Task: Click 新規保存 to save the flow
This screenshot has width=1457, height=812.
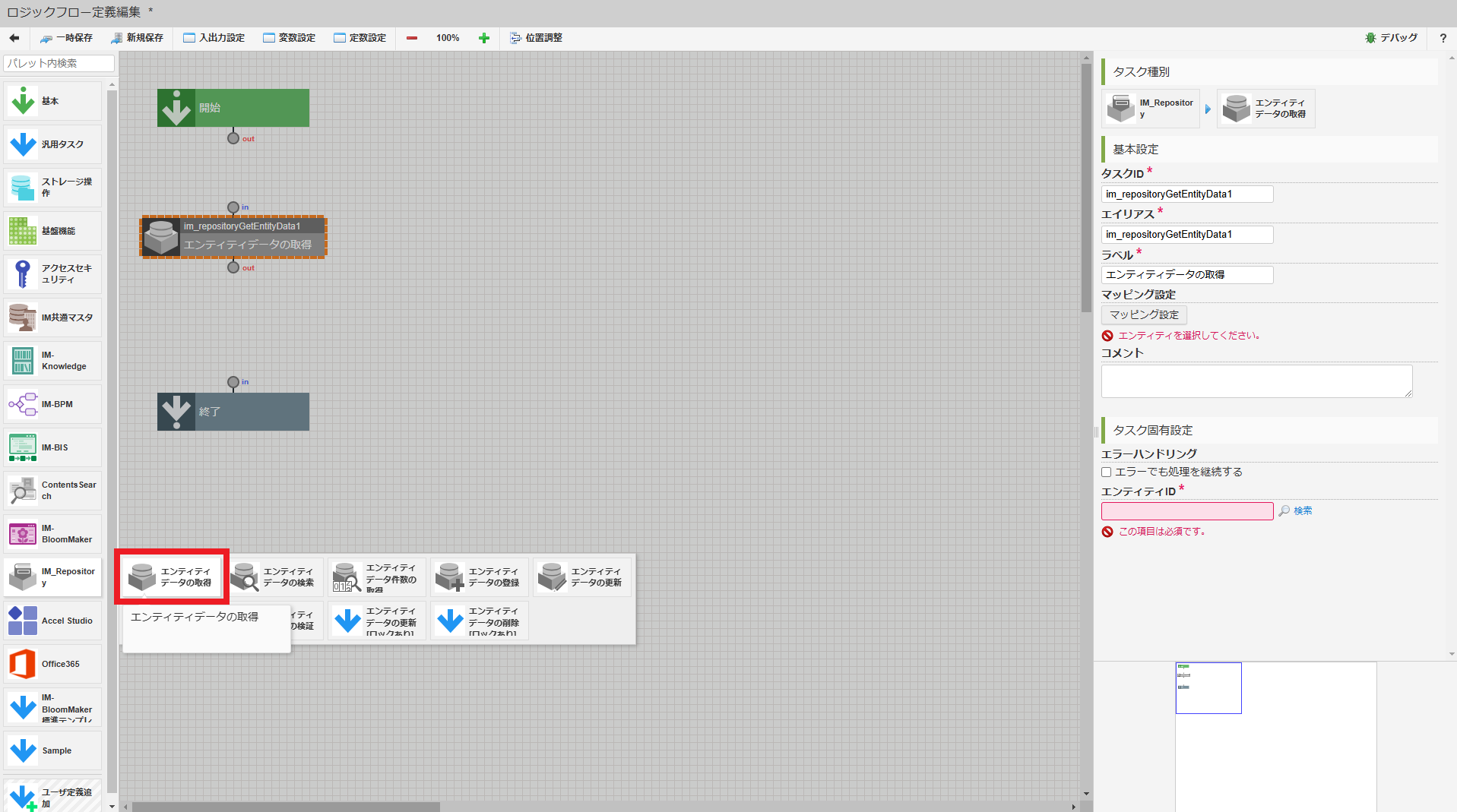Action: [x=138, y=37]
